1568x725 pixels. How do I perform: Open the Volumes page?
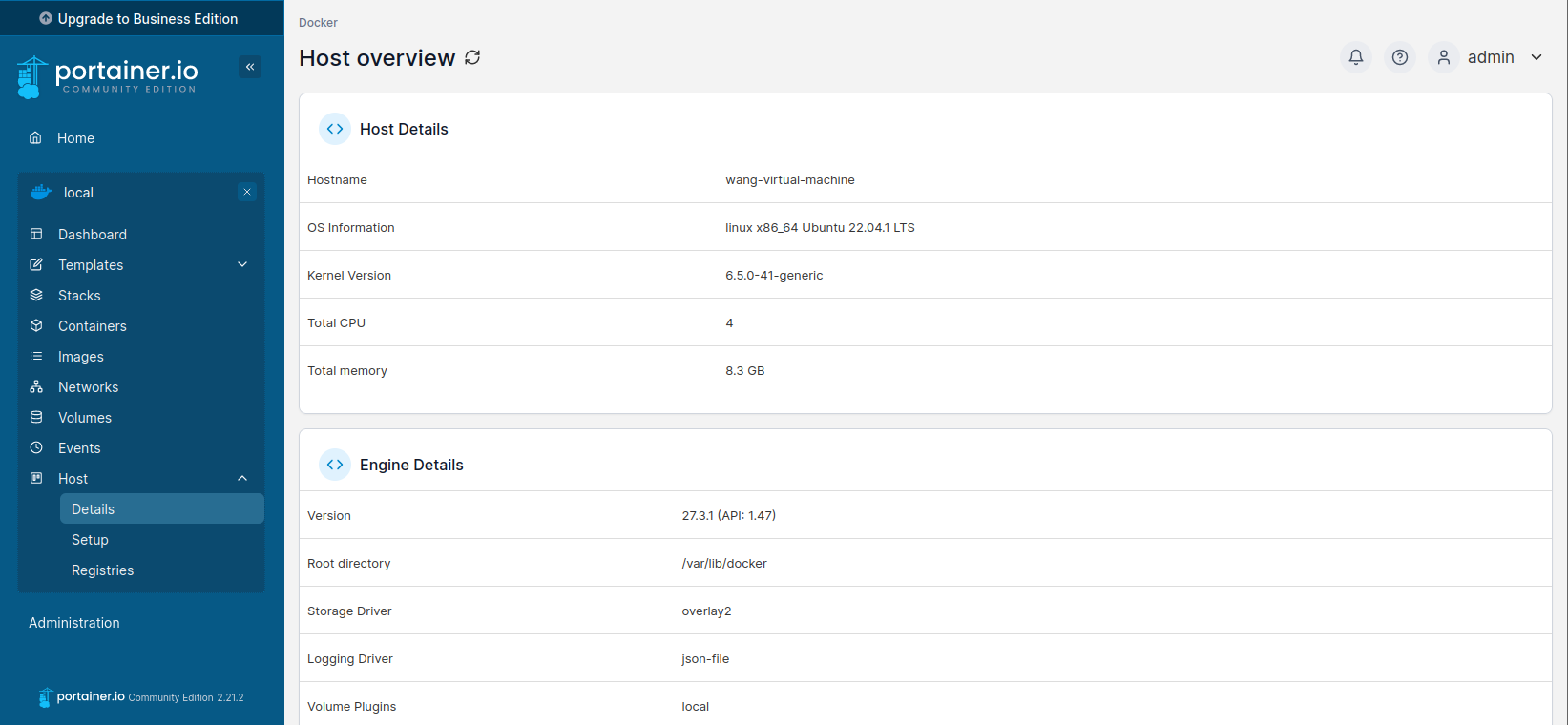tap(85, 418)
